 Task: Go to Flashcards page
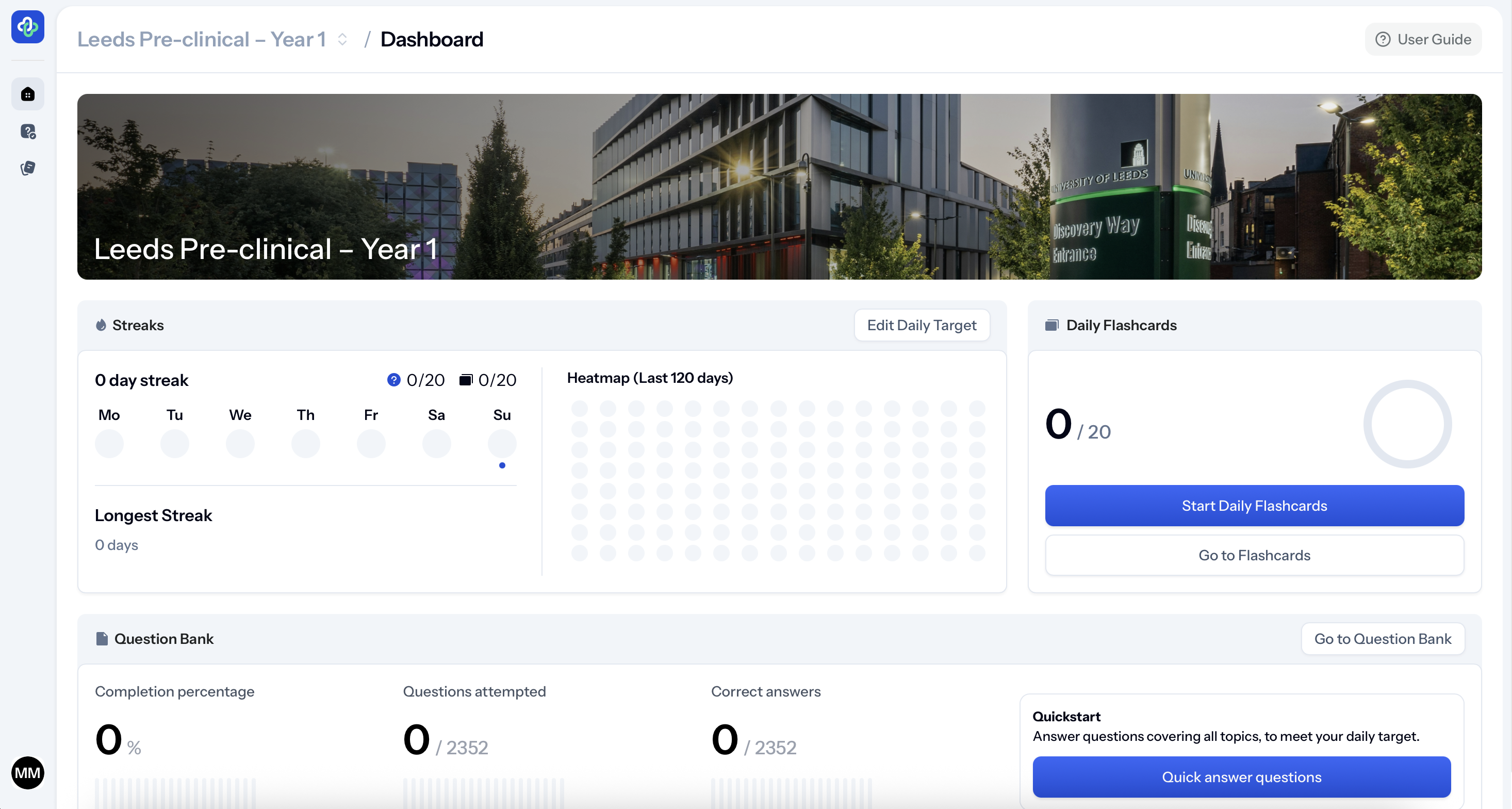tap(1254, 555)
